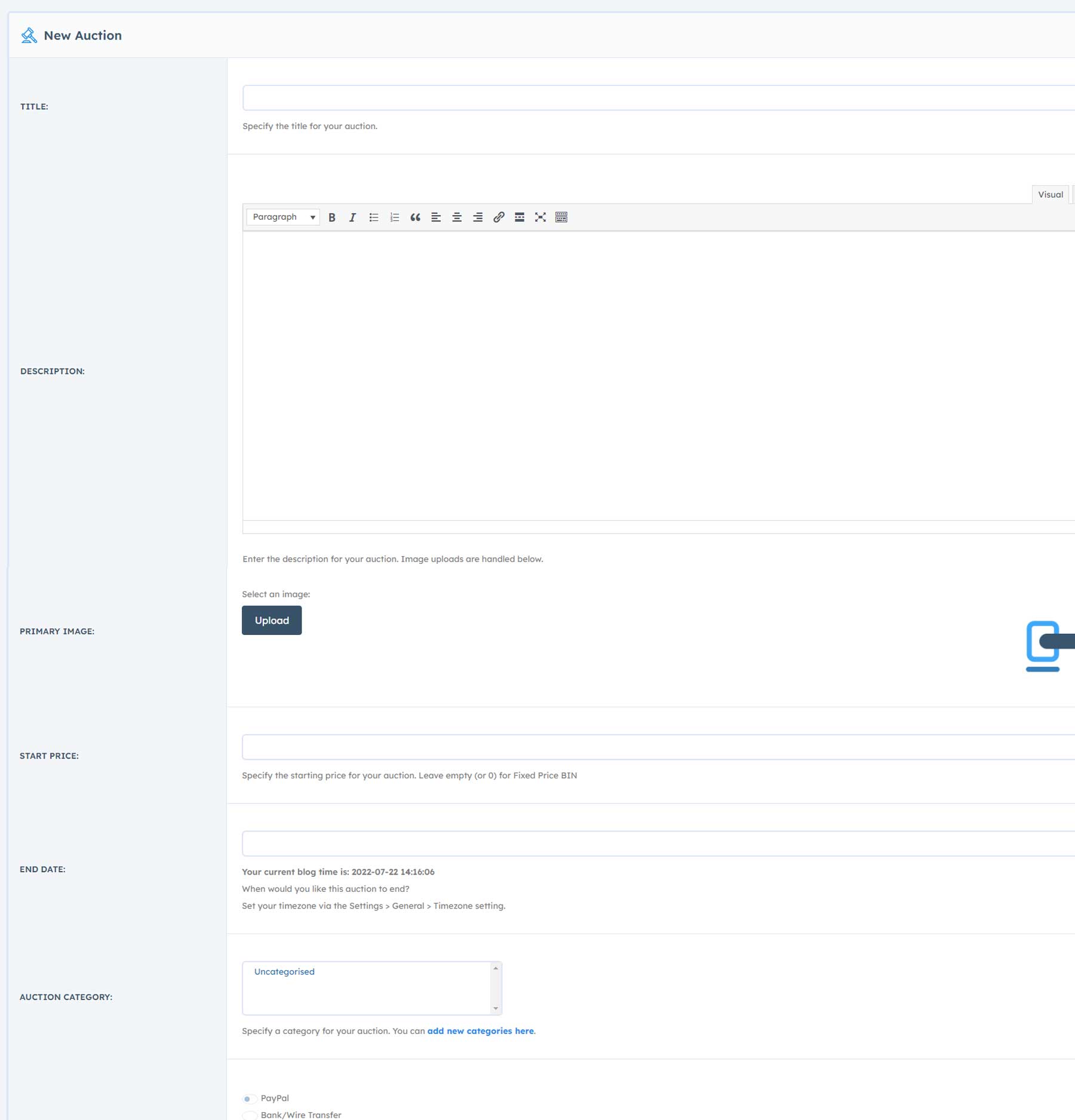This screenshot has height=1120, width=1075.
Task: Switch to the Visual editor tab
Action: click(1050, 194)
